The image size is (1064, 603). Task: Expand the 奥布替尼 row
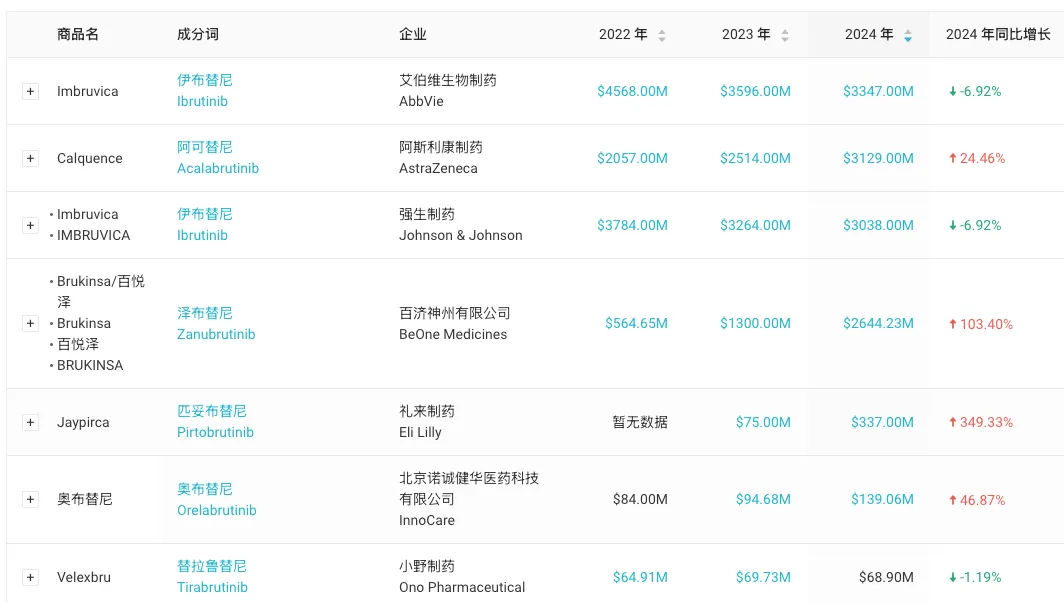30,499
